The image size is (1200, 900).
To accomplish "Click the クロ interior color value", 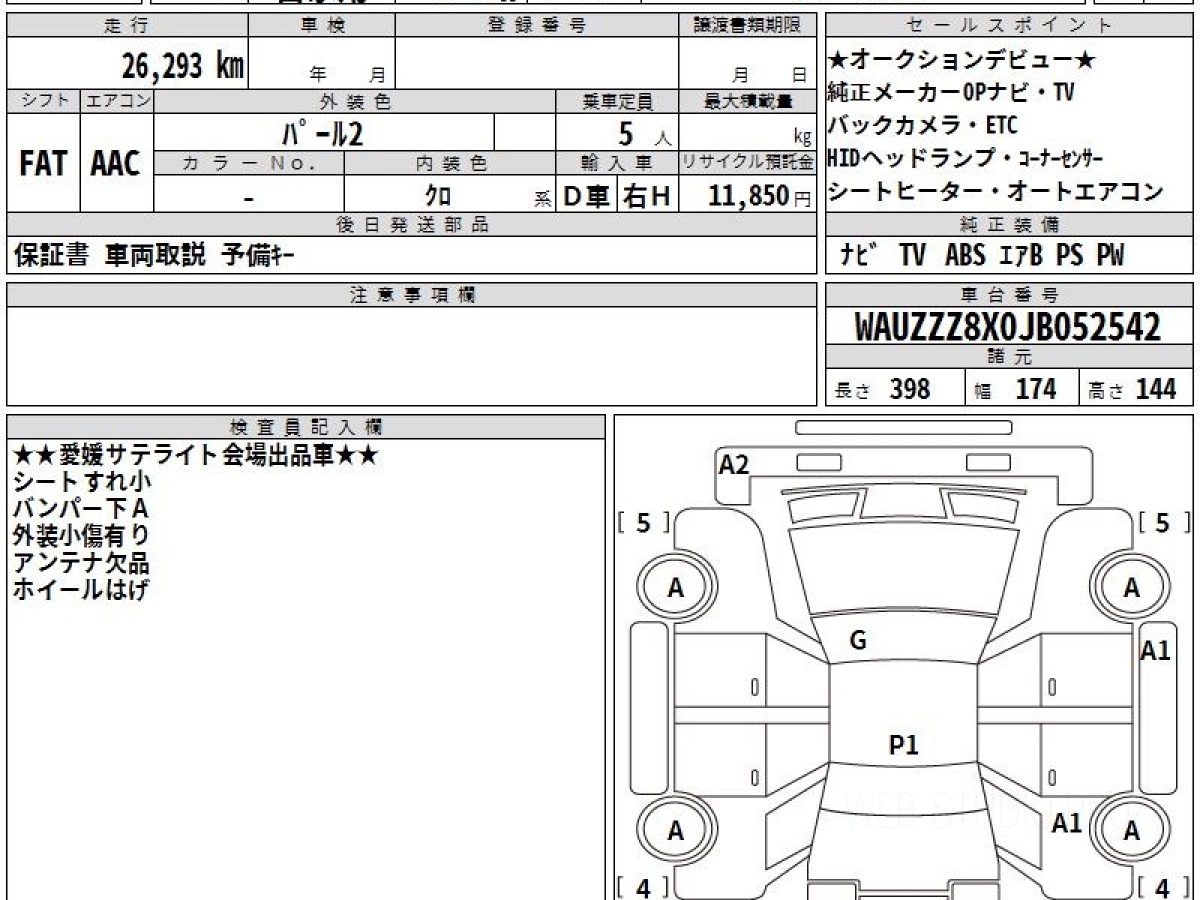I will click(438, 196).
